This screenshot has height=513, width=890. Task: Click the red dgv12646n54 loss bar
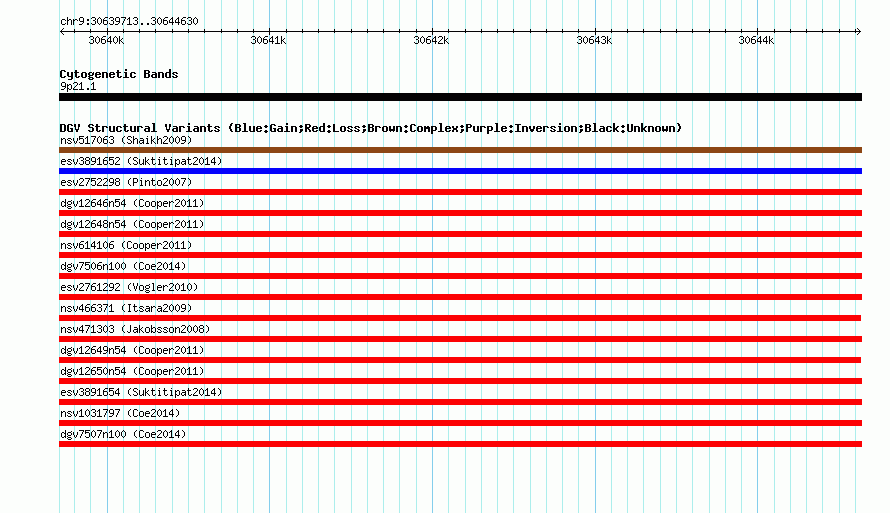pyautogui.click(x=460, y=213)
